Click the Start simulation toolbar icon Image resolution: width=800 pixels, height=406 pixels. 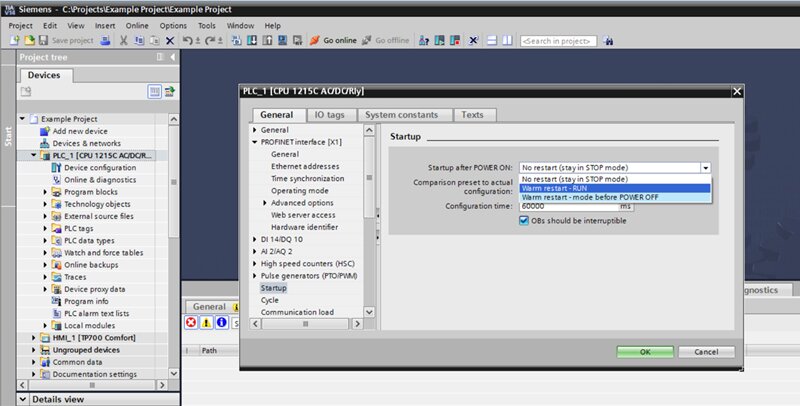(282, 40)
